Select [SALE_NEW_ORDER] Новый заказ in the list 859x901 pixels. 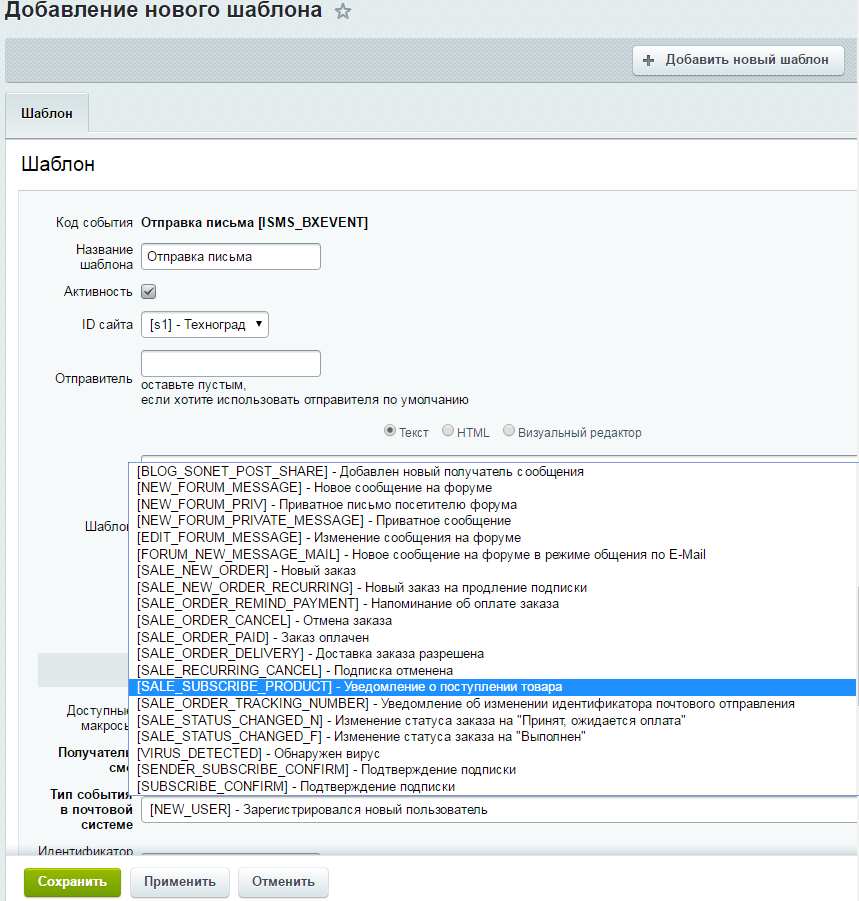pos(300,571)
